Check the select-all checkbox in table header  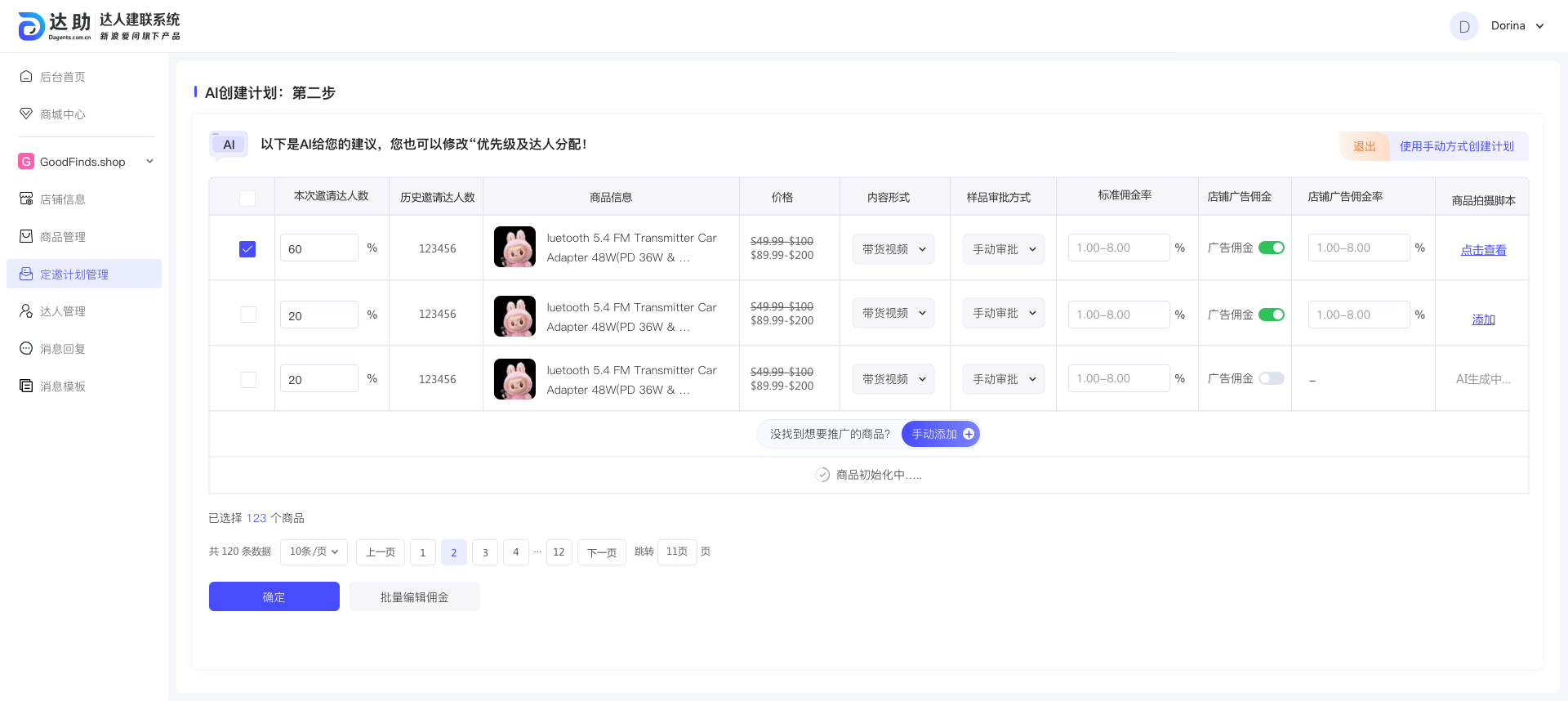pos(247,198)
